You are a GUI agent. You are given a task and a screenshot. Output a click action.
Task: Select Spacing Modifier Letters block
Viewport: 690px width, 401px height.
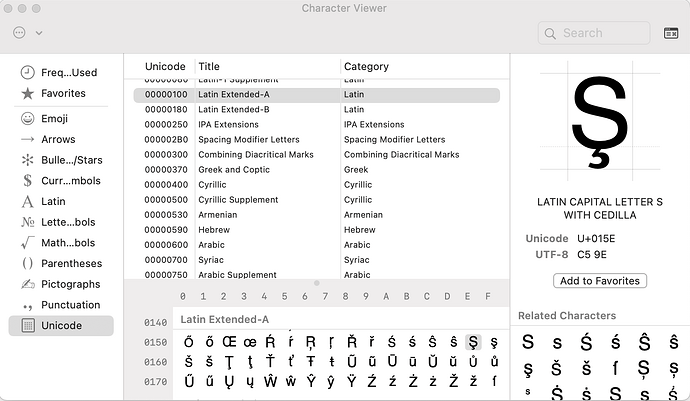pos(316,140)
